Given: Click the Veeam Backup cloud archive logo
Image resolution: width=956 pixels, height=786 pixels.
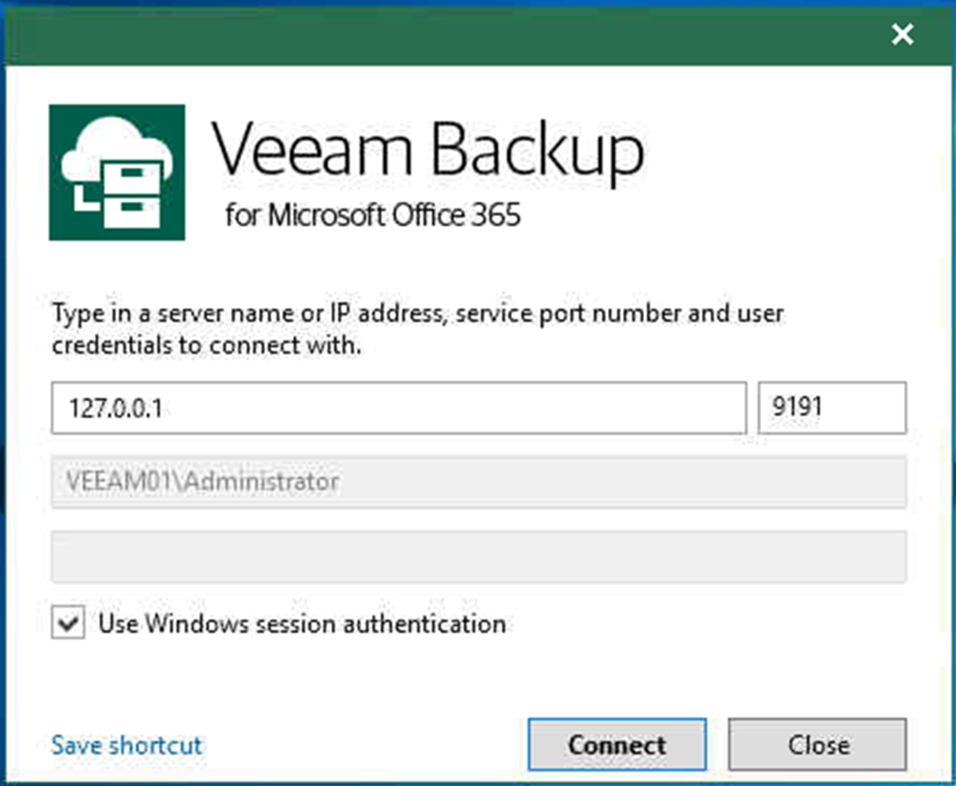Looking at the screenshot, I should click(117, 172).
